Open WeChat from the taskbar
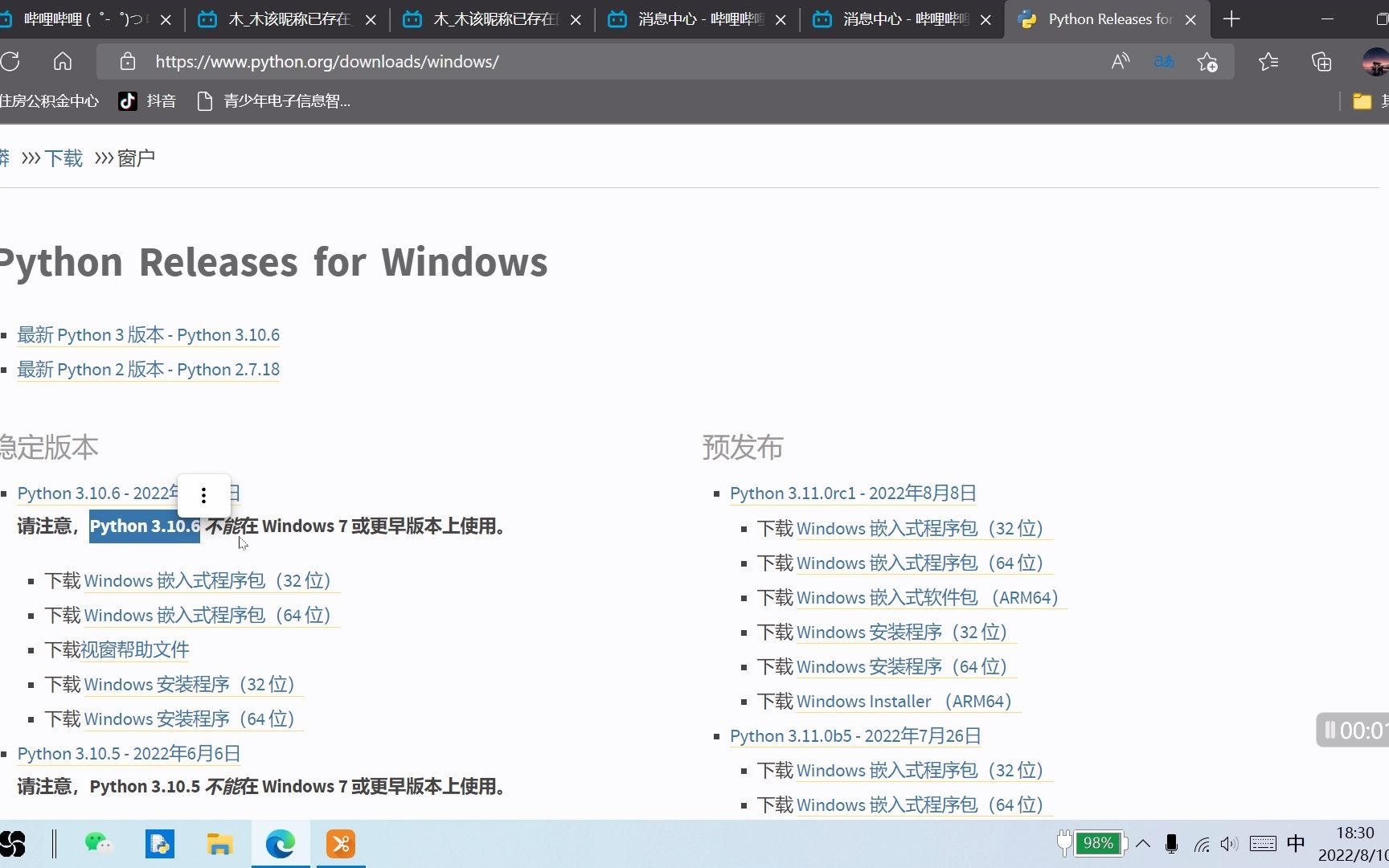Image resolution: width=1389 pixels, height=868 pixels. (99, 843)
